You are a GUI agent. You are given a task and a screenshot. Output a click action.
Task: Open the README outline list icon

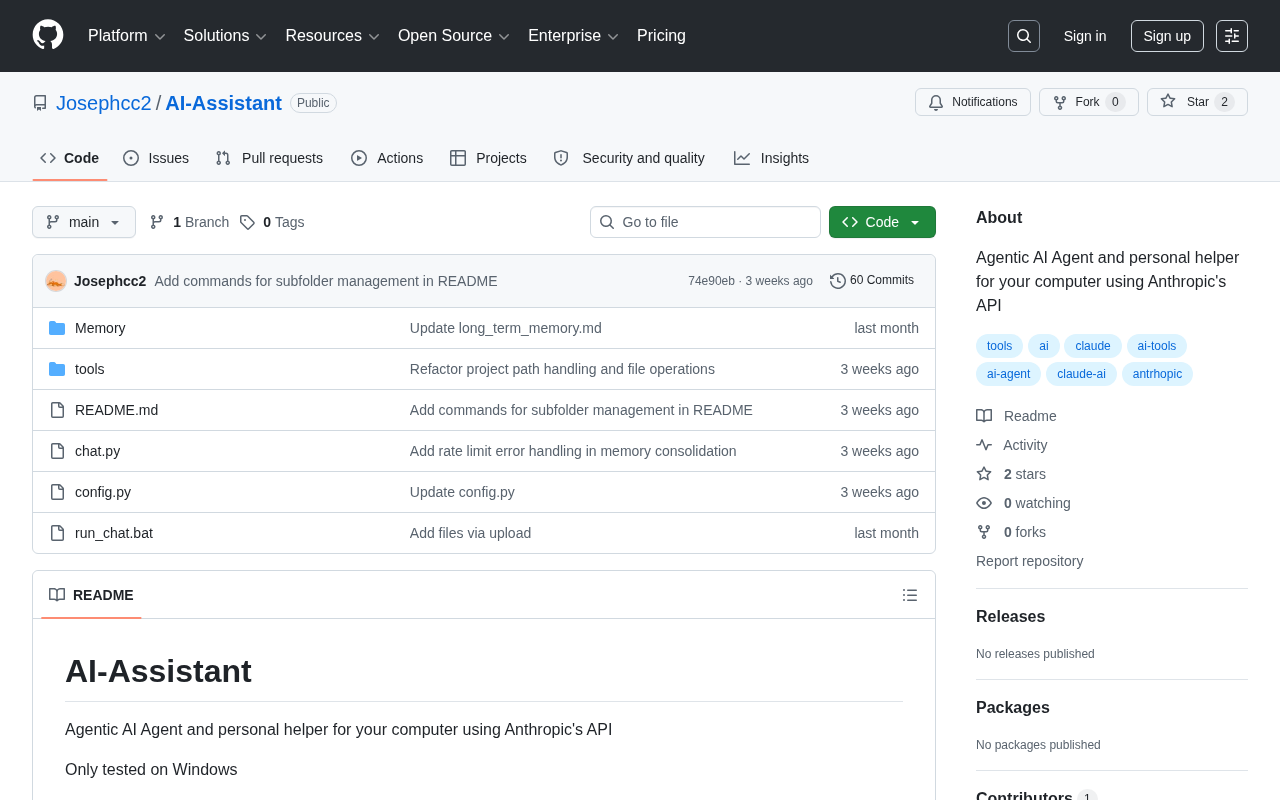tap(910, 595)
